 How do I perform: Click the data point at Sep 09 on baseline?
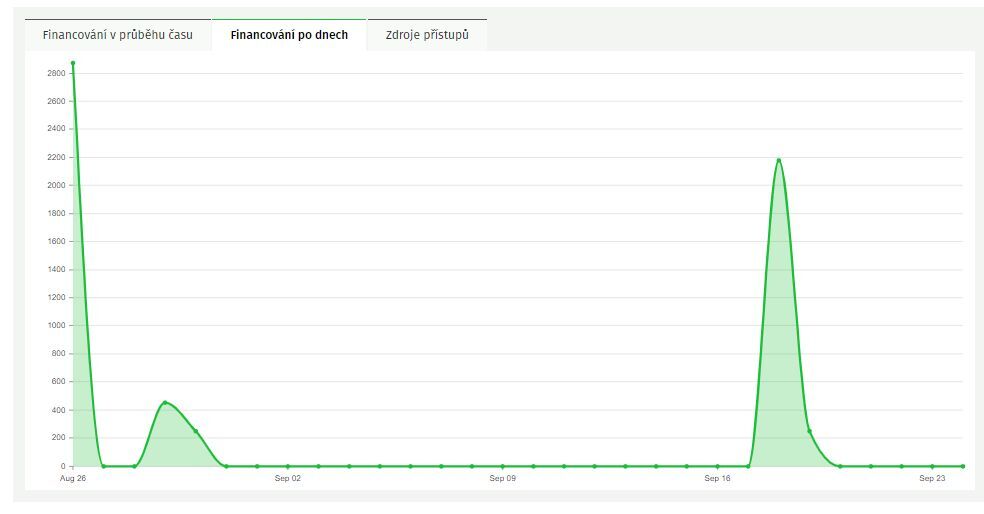click(503, 466)
